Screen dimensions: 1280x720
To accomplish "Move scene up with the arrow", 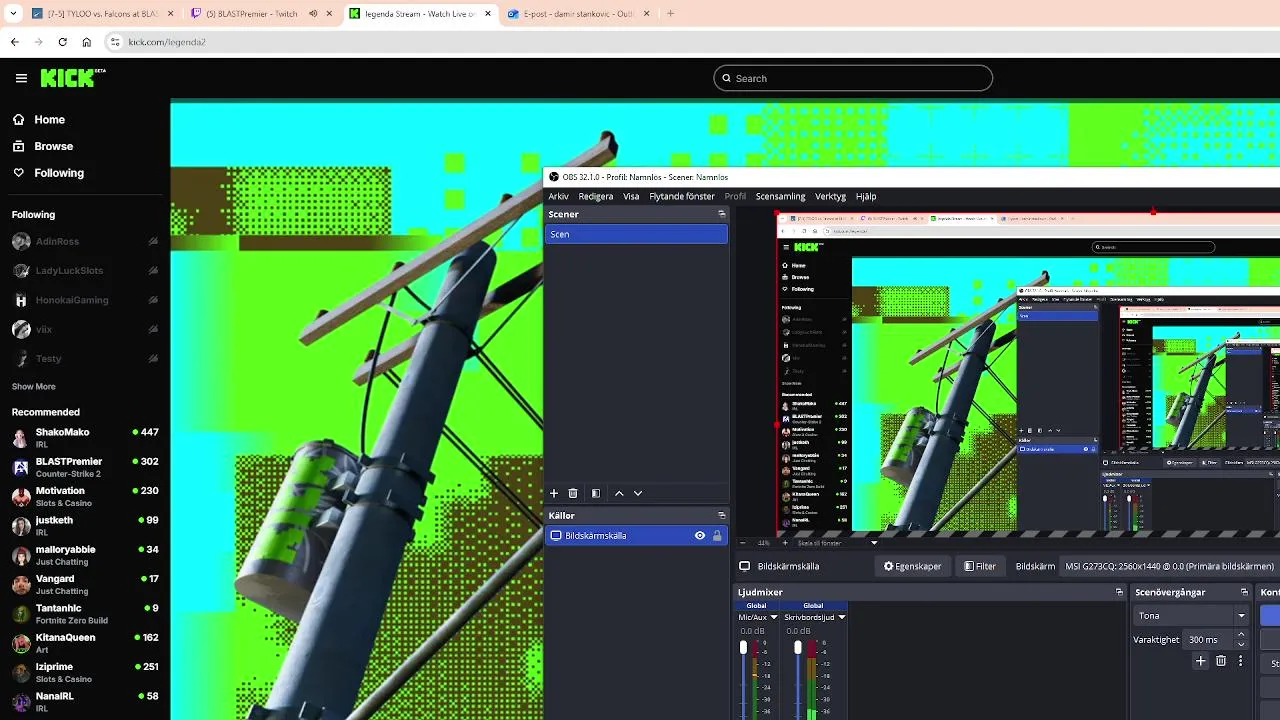I will click(619, 493).
